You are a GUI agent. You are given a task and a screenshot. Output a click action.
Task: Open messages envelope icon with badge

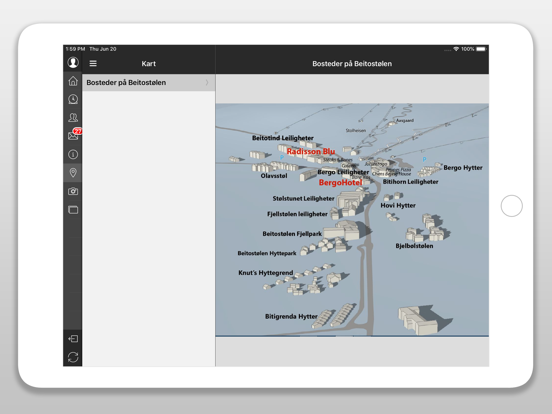(x=74, y=135)
